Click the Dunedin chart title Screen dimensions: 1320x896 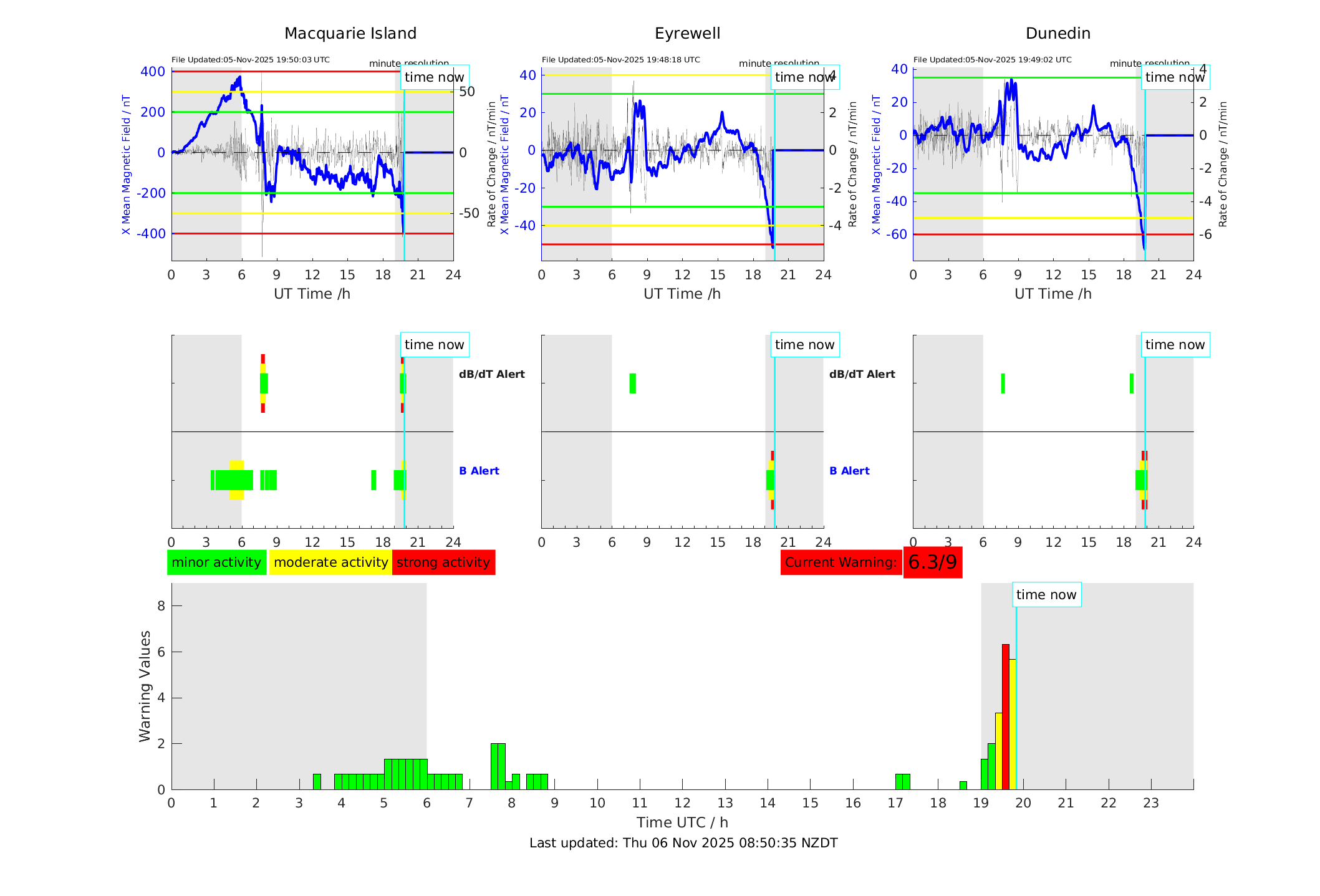1057,34
